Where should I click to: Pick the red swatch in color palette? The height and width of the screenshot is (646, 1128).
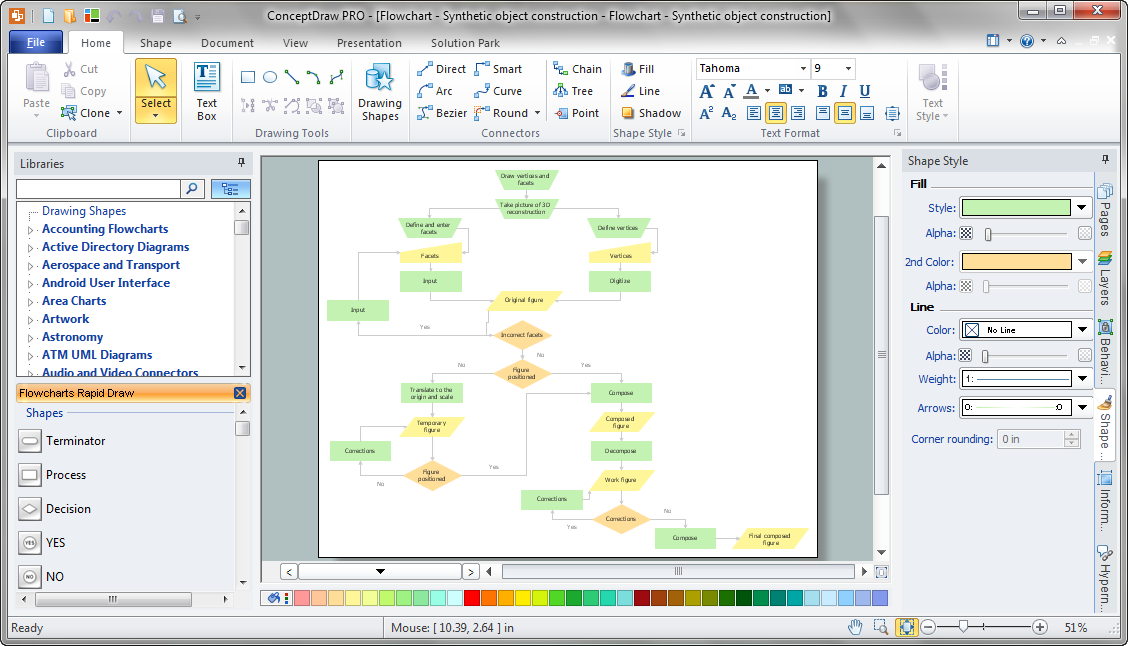pos(471,598)
